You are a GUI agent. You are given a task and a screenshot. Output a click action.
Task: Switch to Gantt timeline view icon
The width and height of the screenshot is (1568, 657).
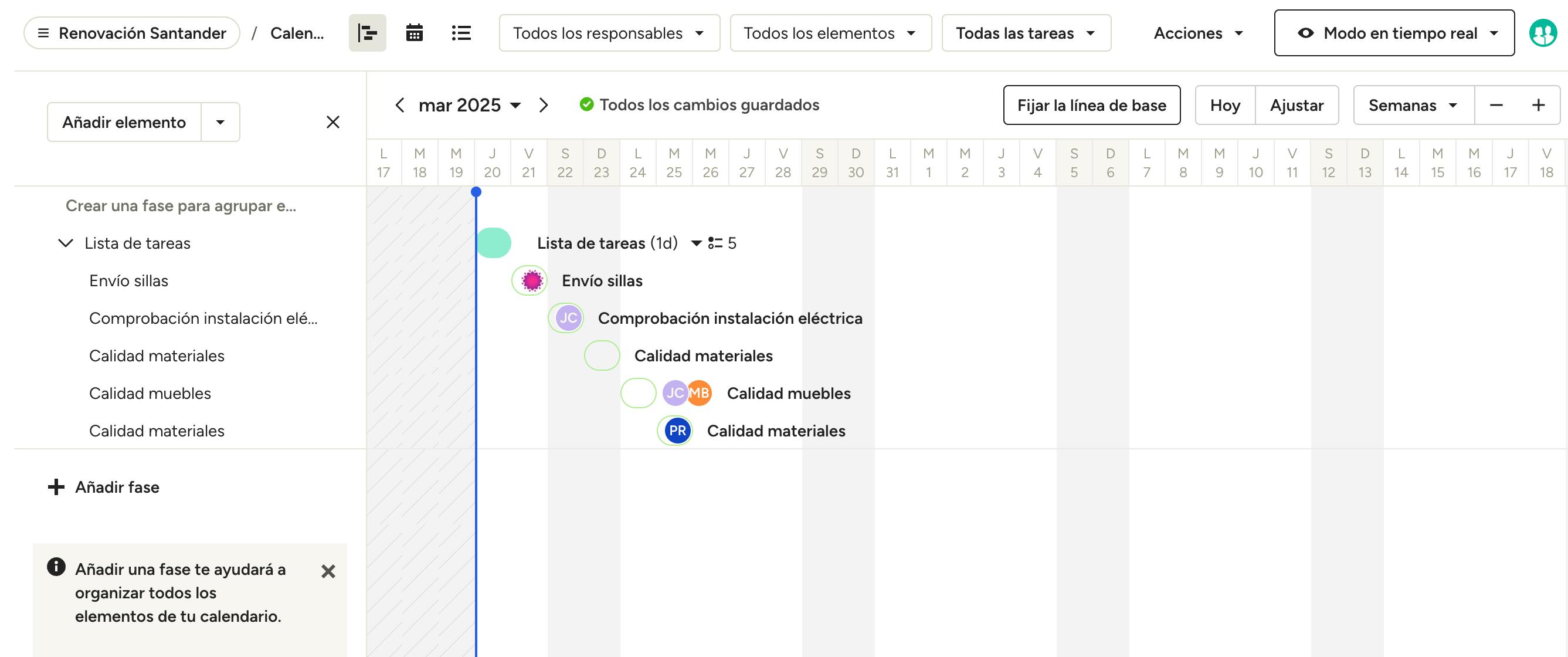[367, 33]
